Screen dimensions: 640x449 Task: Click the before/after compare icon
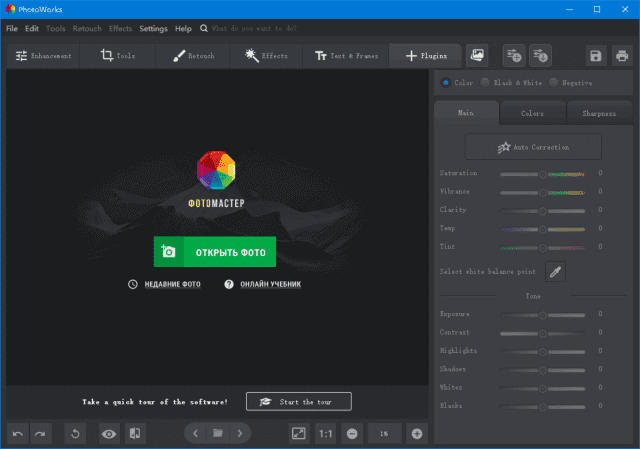(x=135, y=433)
